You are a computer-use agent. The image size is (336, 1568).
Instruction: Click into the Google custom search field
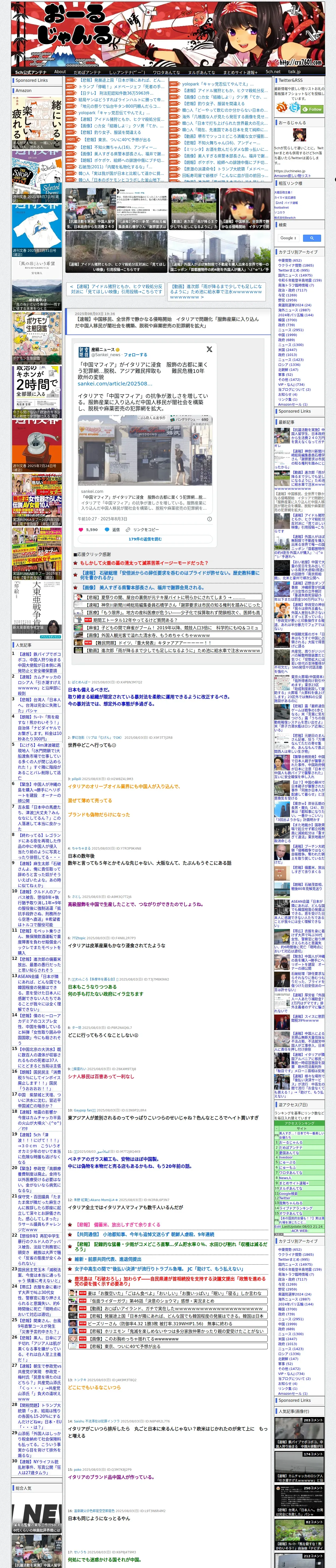tap(288, 238)
